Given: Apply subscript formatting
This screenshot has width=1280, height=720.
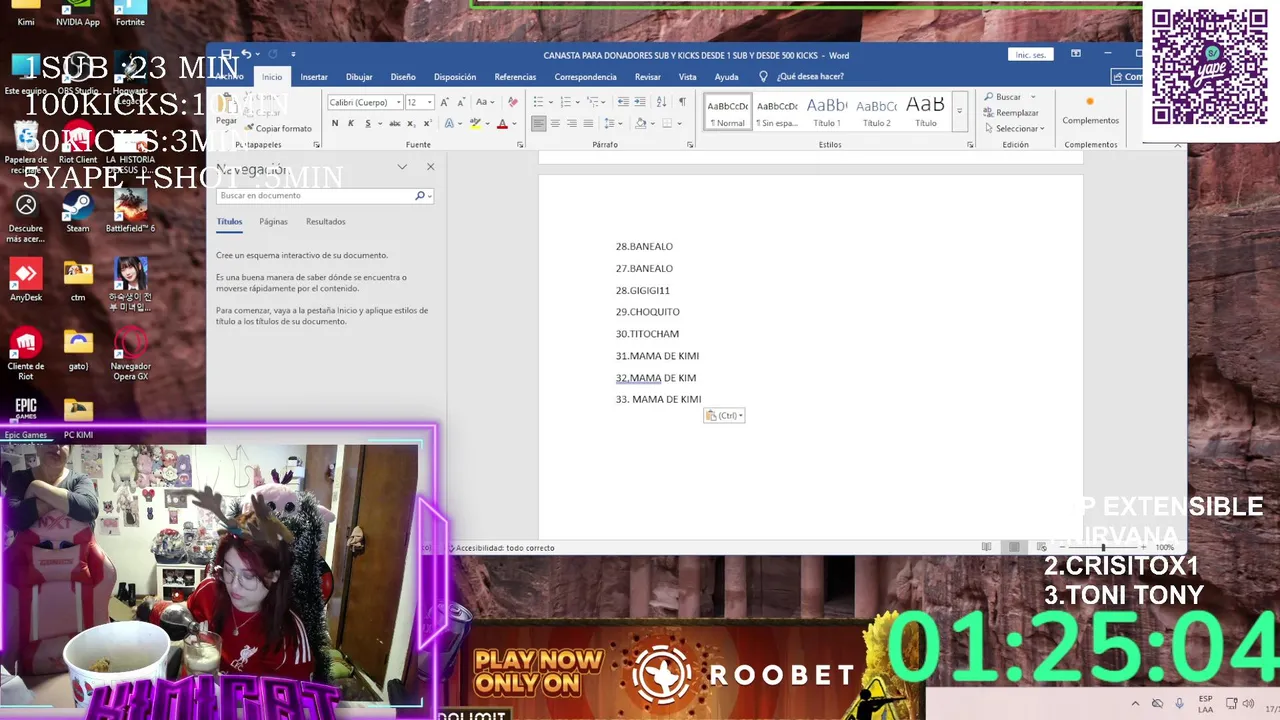Looking at the screenshot, I should [x=411, y=124].
